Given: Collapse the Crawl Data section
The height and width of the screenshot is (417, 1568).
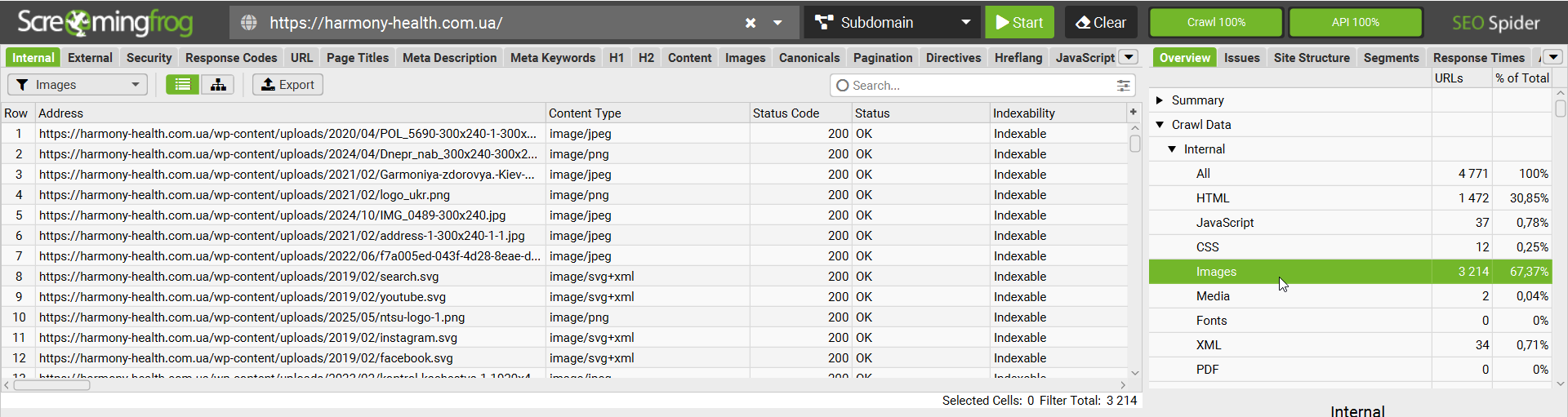Looking at the screenshot, I should click(1160, 125).
